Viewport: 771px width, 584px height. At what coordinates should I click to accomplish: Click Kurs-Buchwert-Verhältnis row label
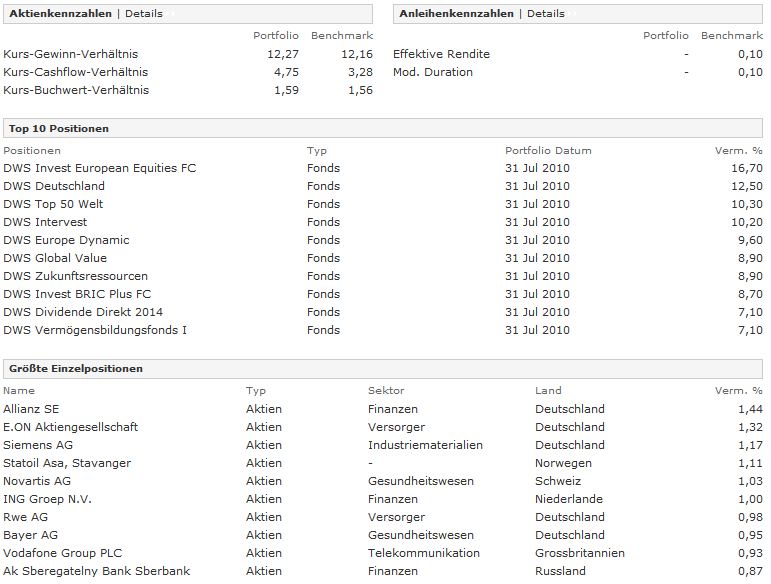[x=76, y=90]
